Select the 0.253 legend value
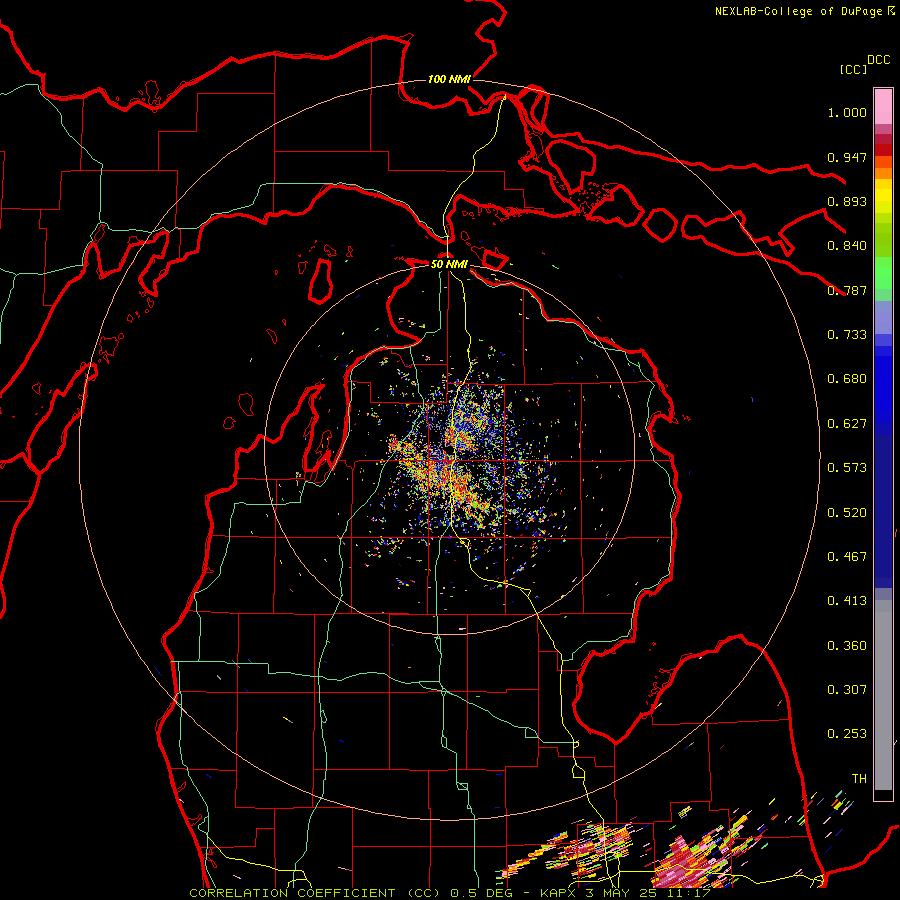Viewport: 900px width, 900px height. 847,734
